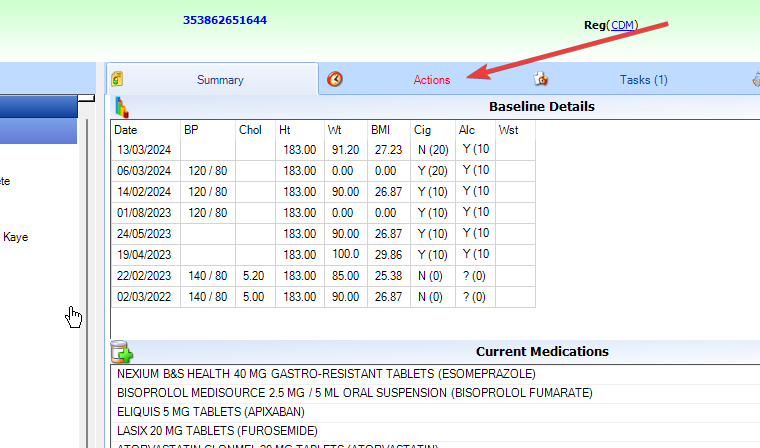Click the Summary tab document icon
Image resolution: width=760 pixels, height=448 pixels.
point(117,79)
